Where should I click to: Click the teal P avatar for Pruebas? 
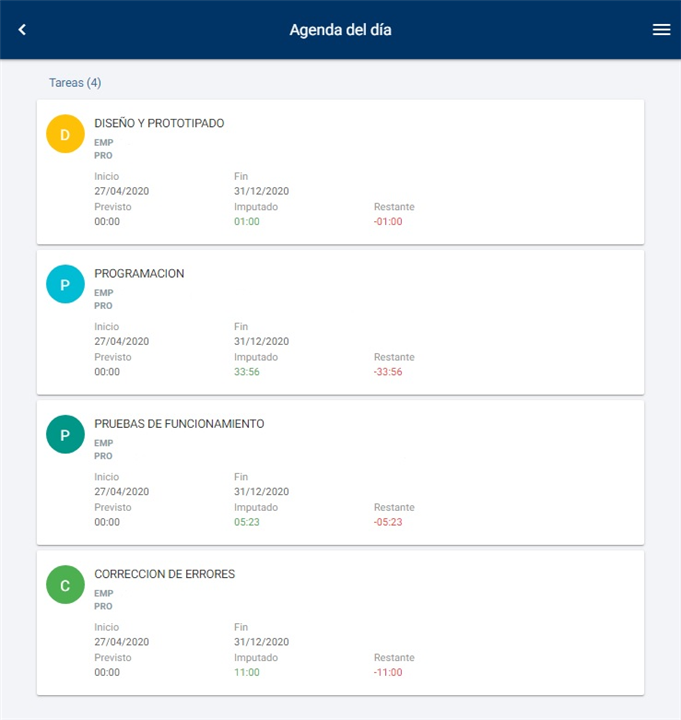coord(65,435)
